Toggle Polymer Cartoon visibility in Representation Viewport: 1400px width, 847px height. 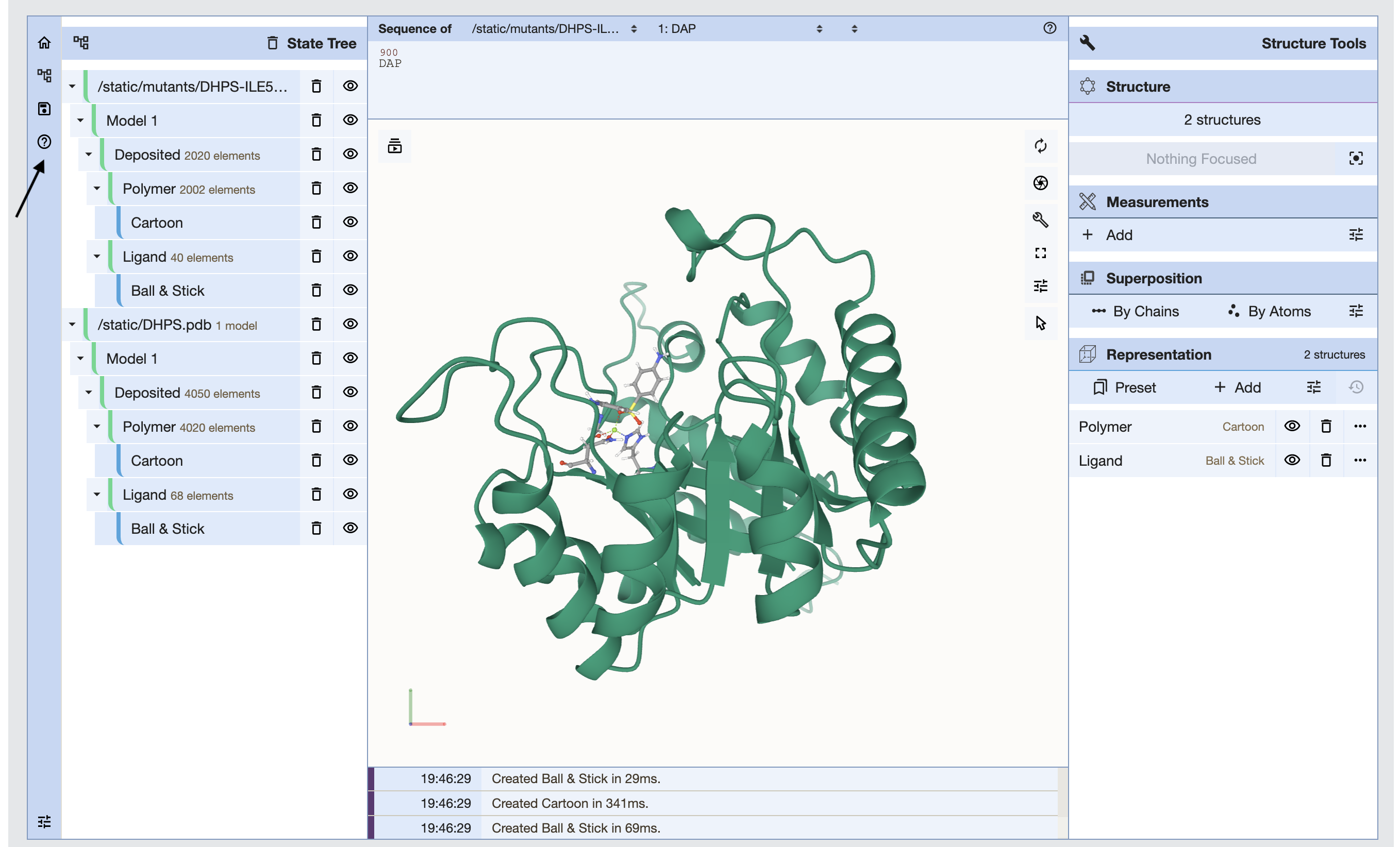tap(1292, 427)
